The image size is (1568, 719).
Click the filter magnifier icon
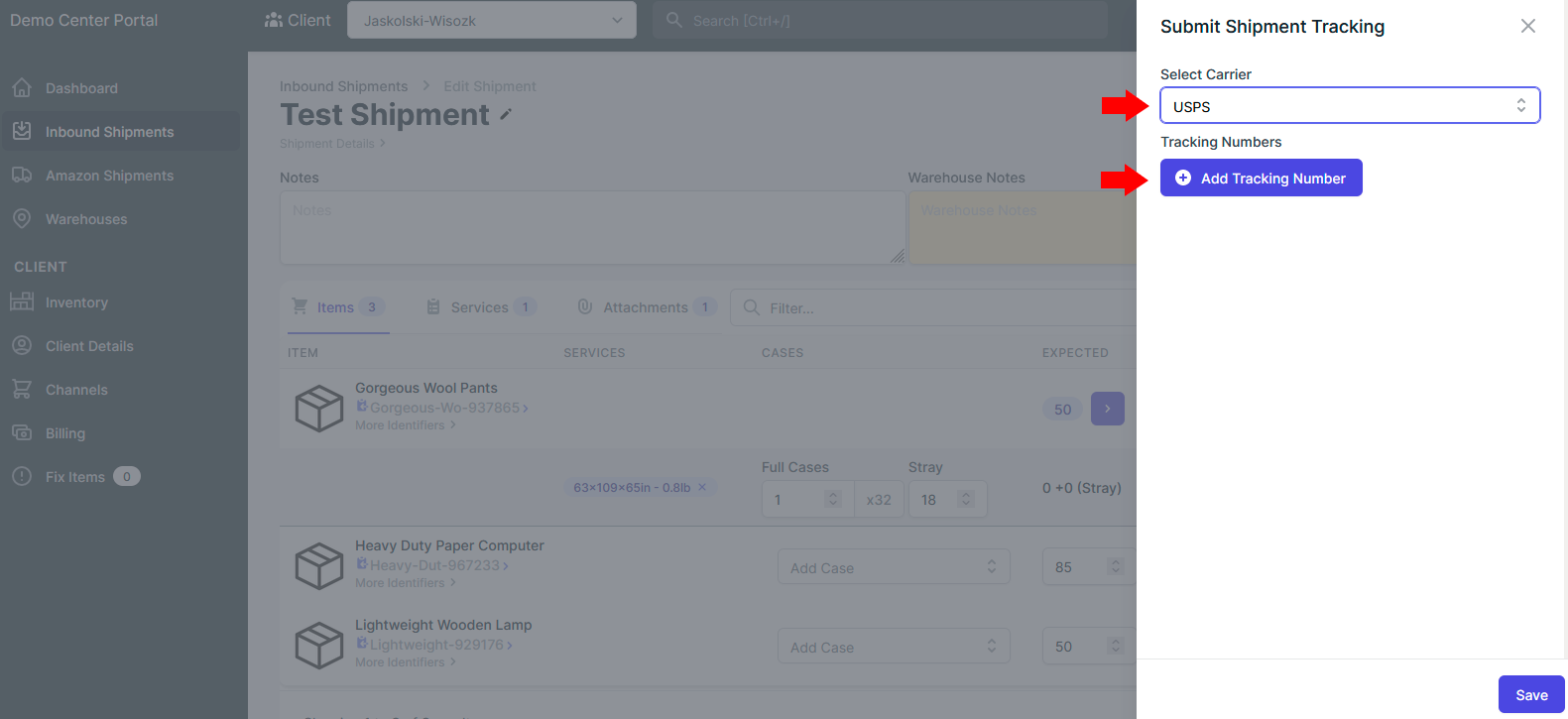pos(752,307)
